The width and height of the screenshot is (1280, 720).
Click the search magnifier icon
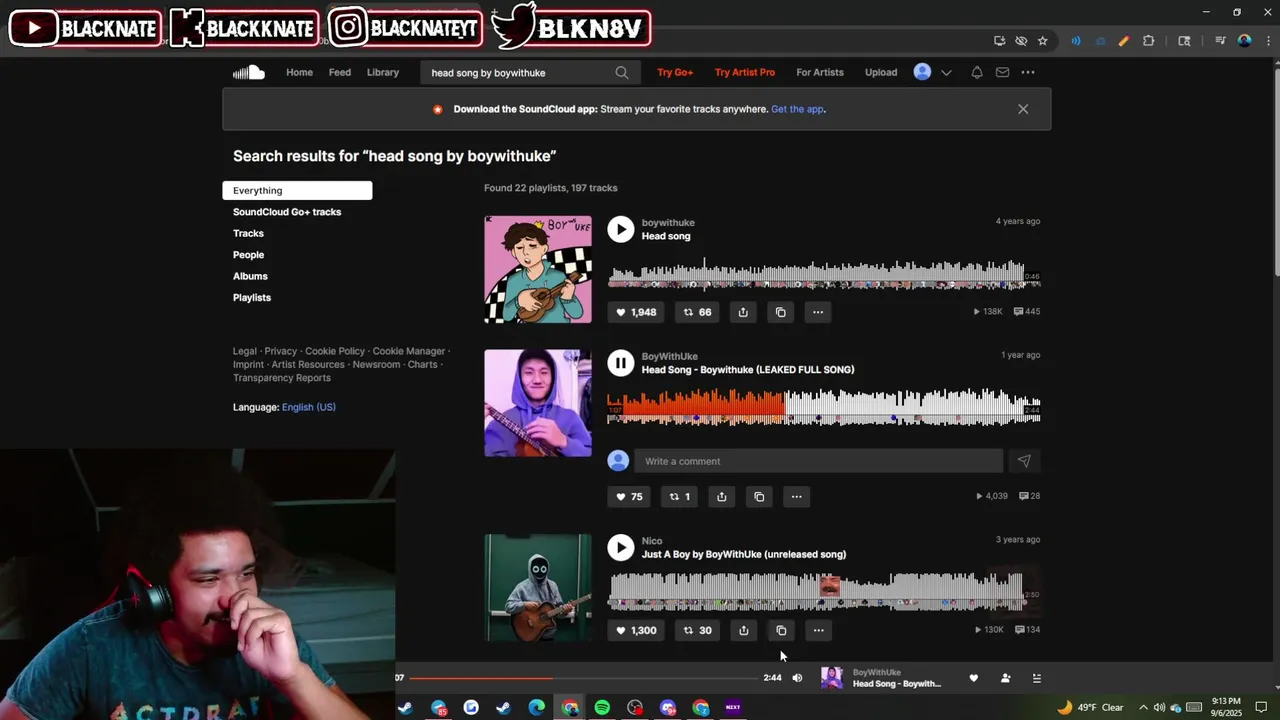(x=622, y=72)
